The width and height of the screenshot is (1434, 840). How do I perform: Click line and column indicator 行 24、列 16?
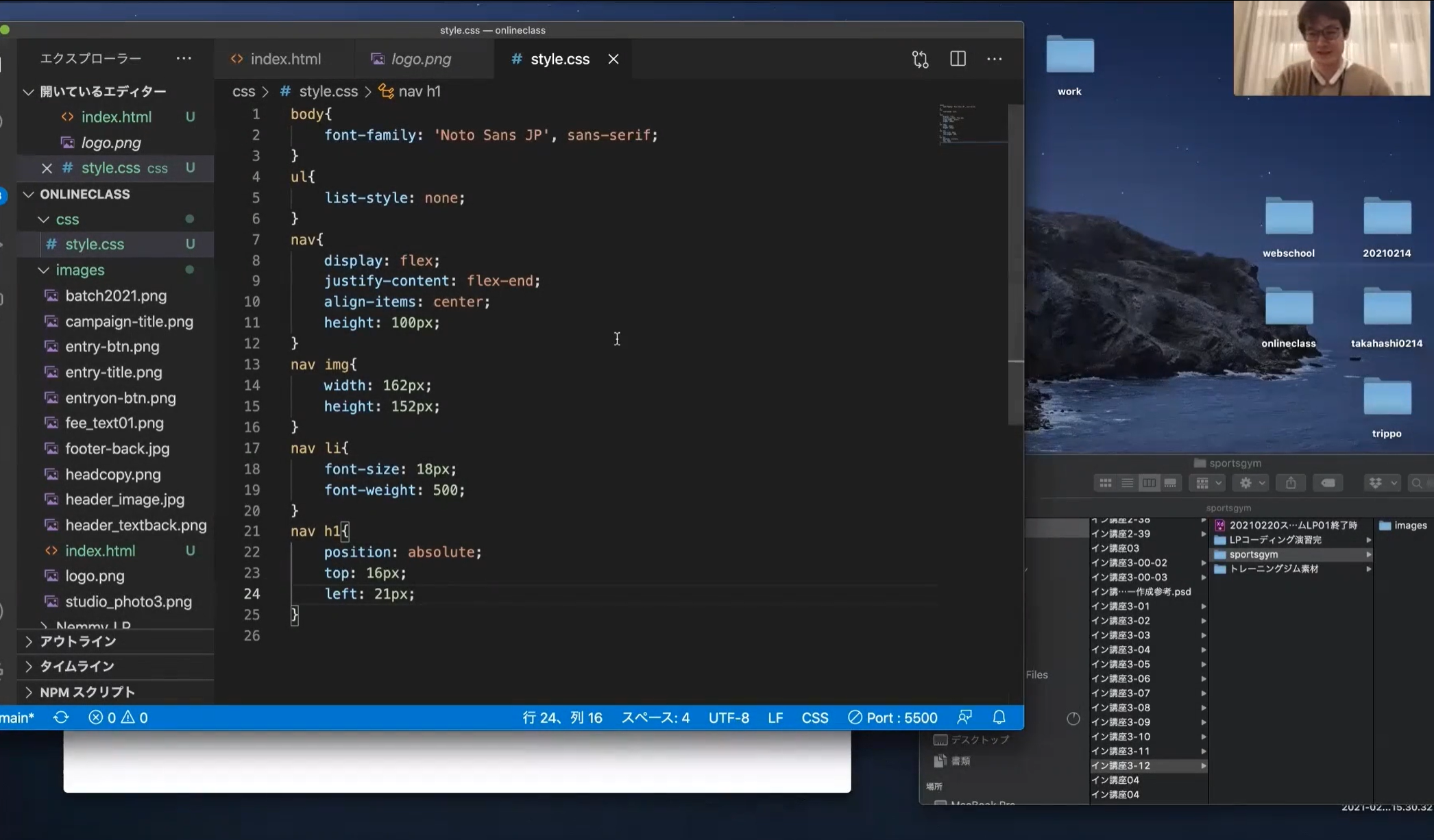pyautogui.click(x=562, y=717)
